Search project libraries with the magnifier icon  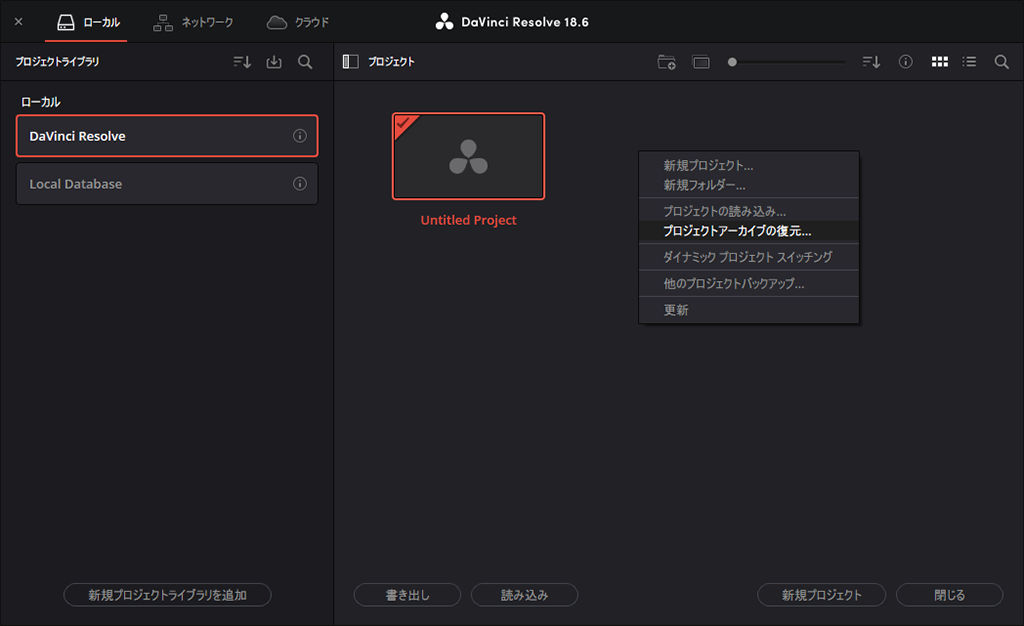point(305,62)
